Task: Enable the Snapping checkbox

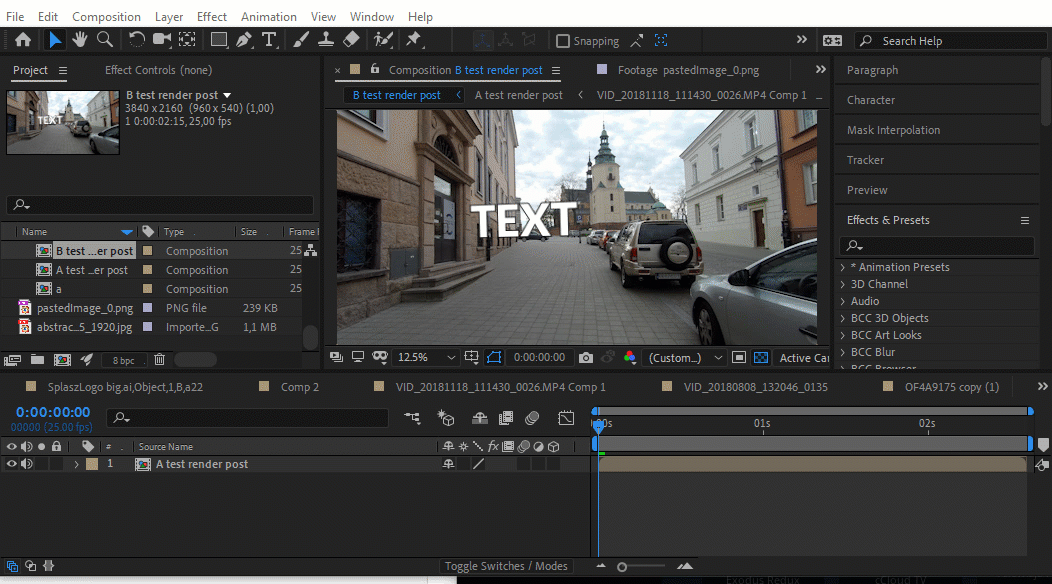Action: click(x=563, y=41)
